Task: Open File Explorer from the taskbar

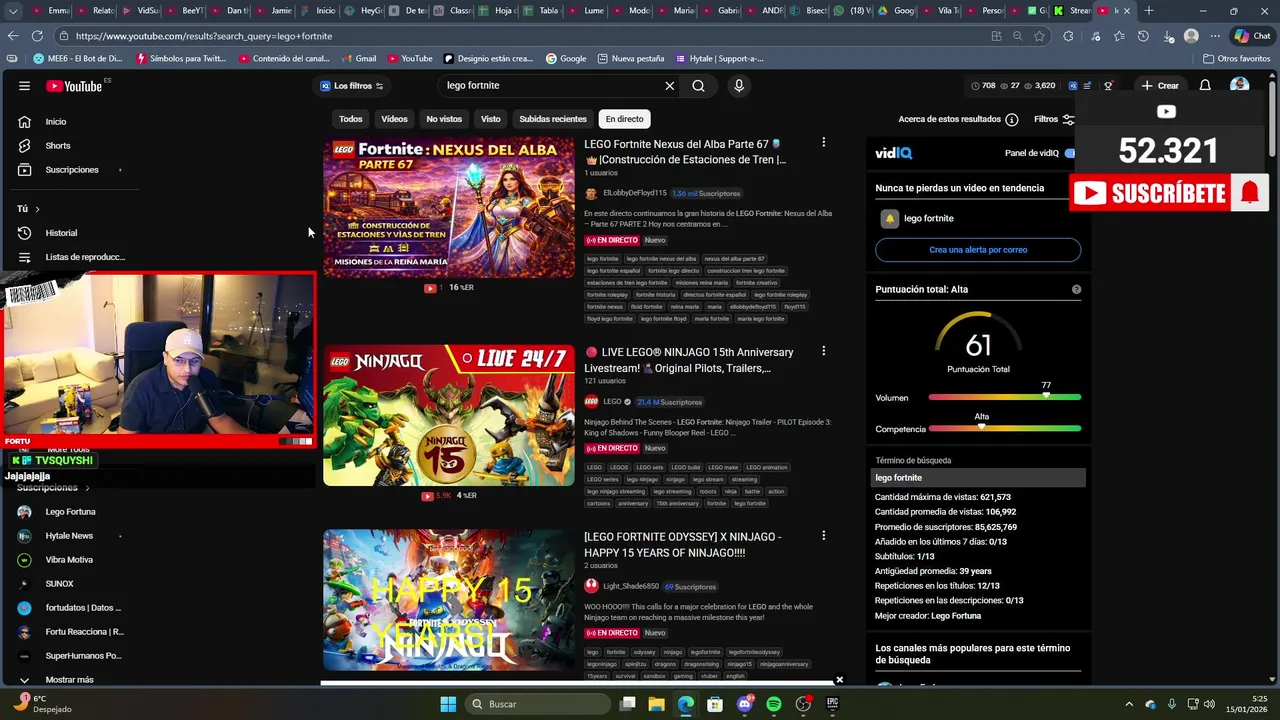Action: coord(656,704)
